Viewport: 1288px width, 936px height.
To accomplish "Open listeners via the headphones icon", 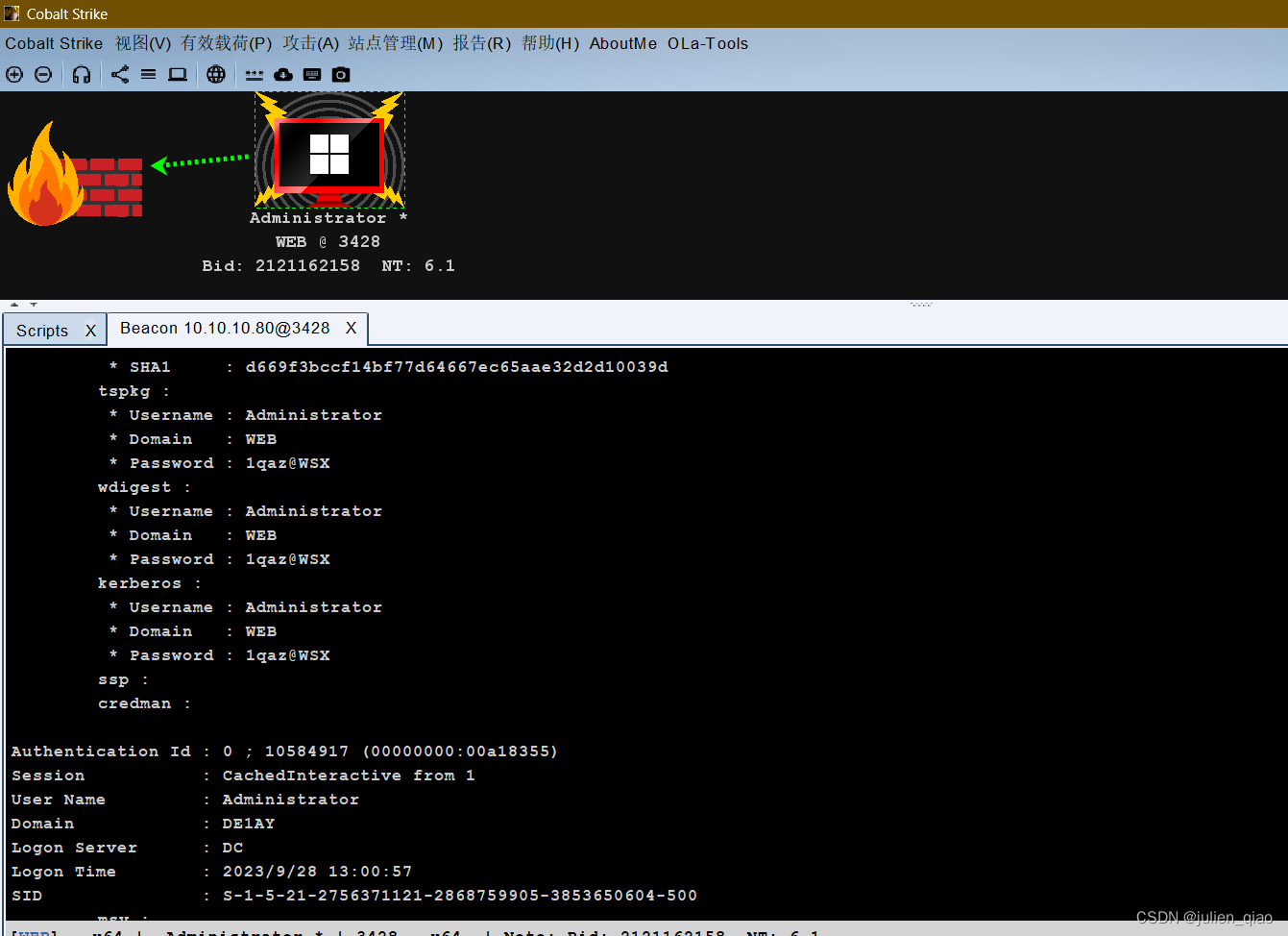I will (x=82, y=74).
